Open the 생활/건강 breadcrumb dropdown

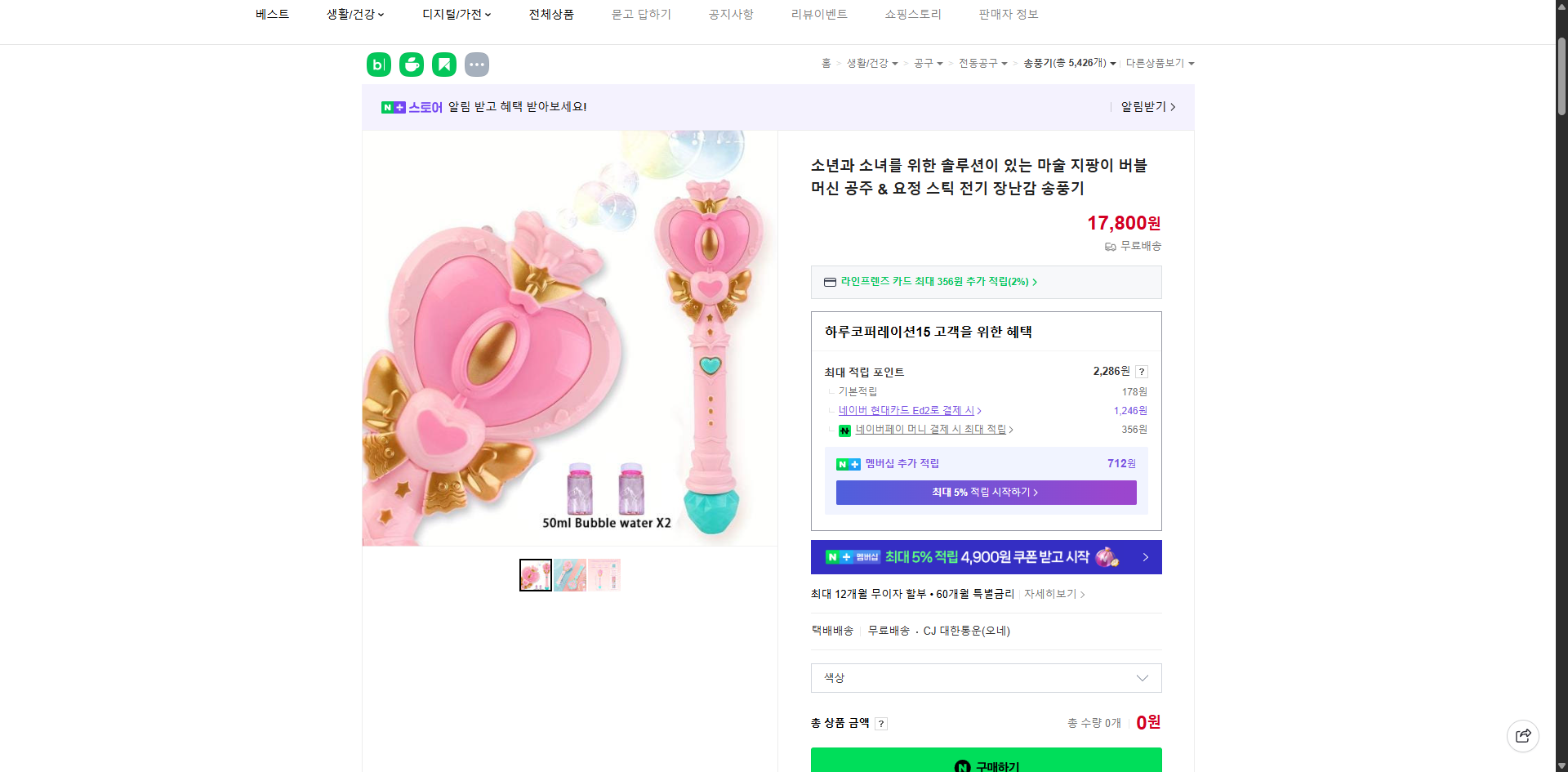[x=868, y=63]
